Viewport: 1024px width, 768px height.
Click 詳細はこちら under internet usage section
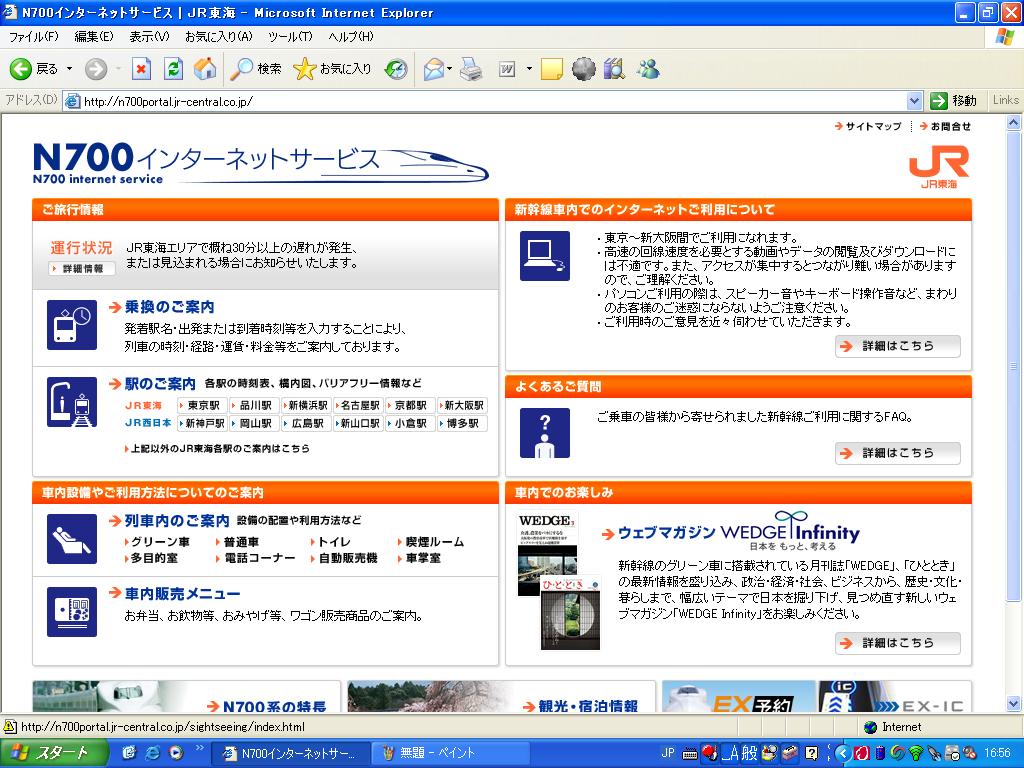898,346
